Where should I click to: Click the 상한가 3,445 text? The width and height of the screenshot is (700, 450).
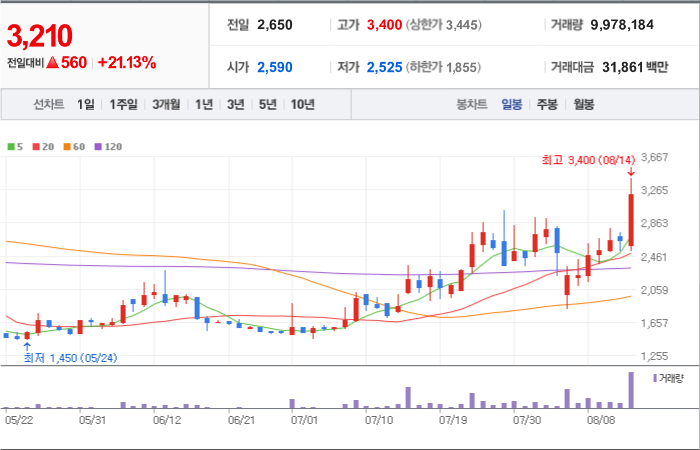coord(444,25)
